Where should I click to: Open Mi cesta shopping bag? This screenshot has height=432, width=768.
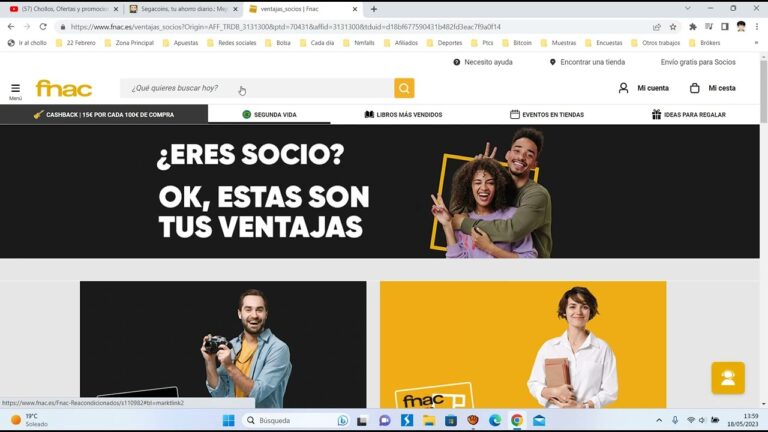click(695, 88)
